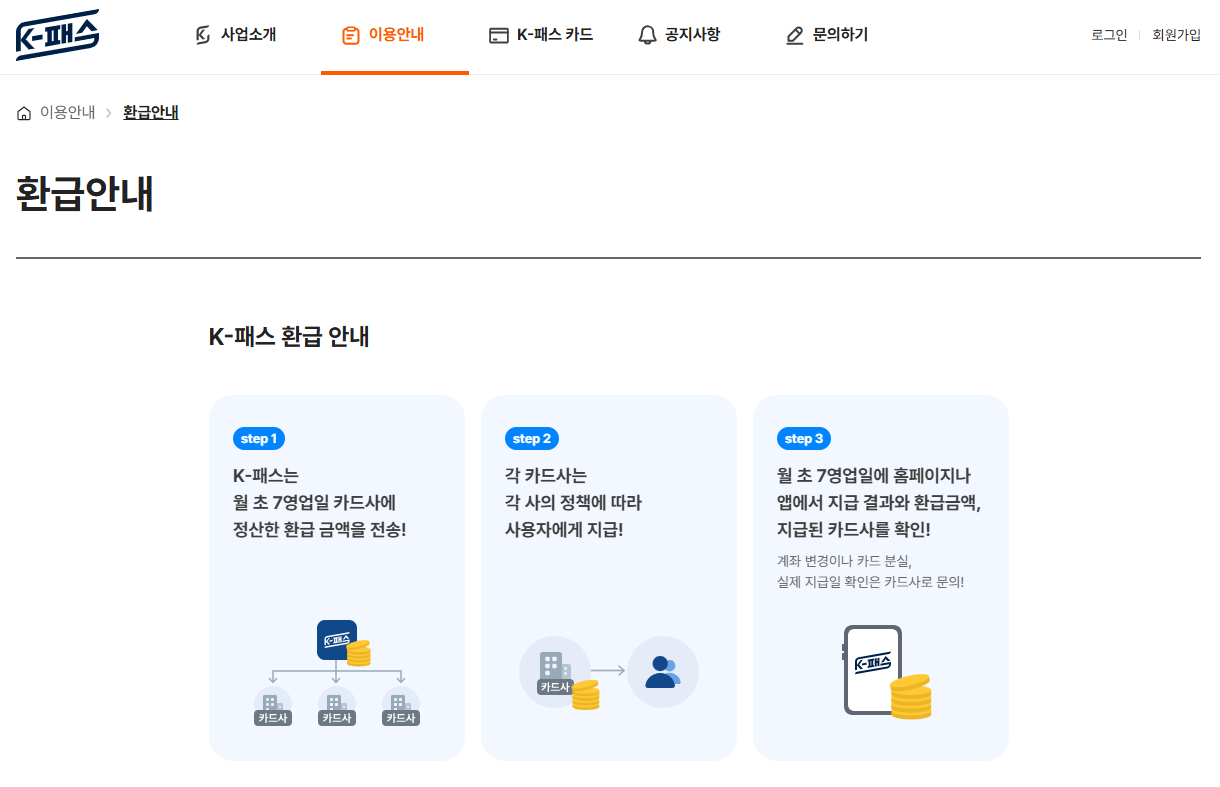
Task: Click the 공지사항 bell icon
Action: (x=647, y=35)
